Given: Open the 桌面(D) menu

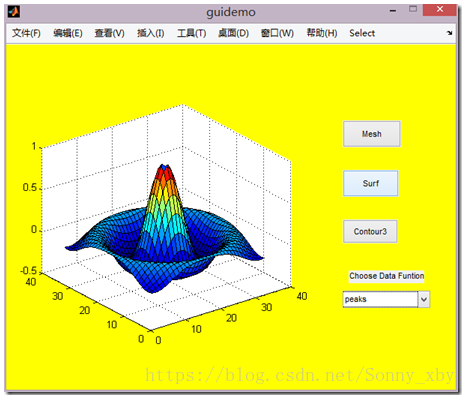Looking at the screenshot, I should click(233, 33).
